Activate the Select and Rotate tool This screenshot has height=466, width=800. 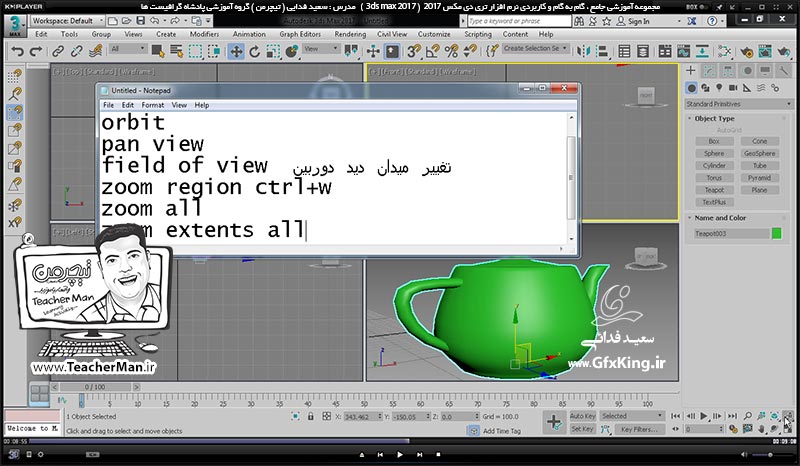255,51
